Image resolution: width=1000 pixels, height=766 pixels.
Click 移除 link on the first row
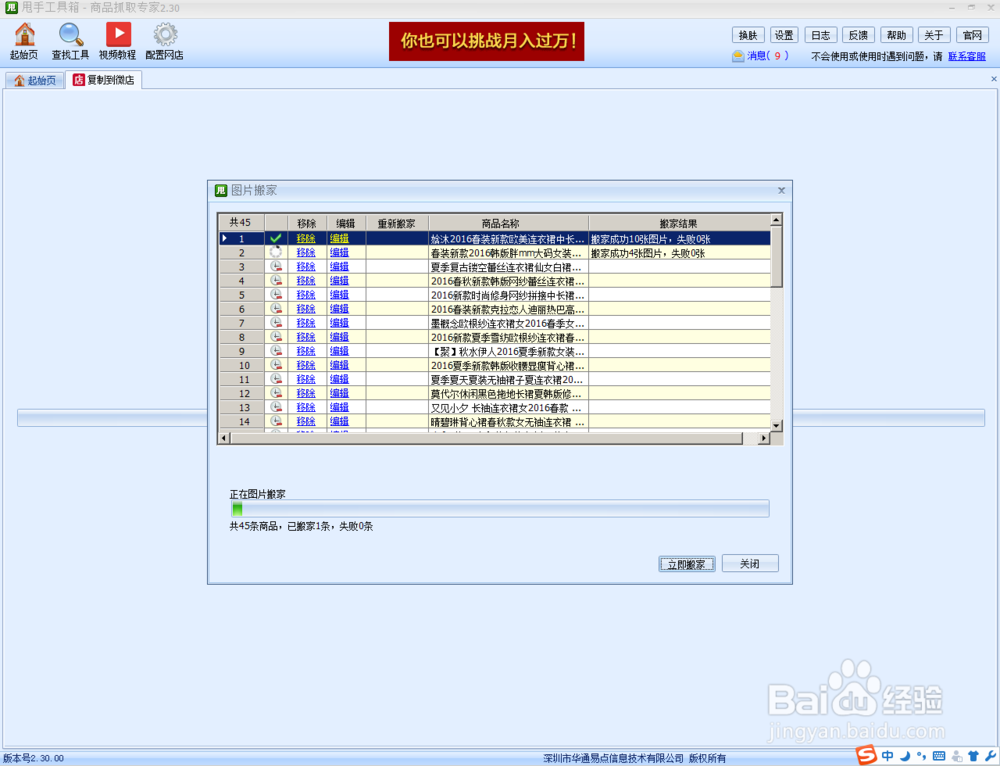click(305, 238)
